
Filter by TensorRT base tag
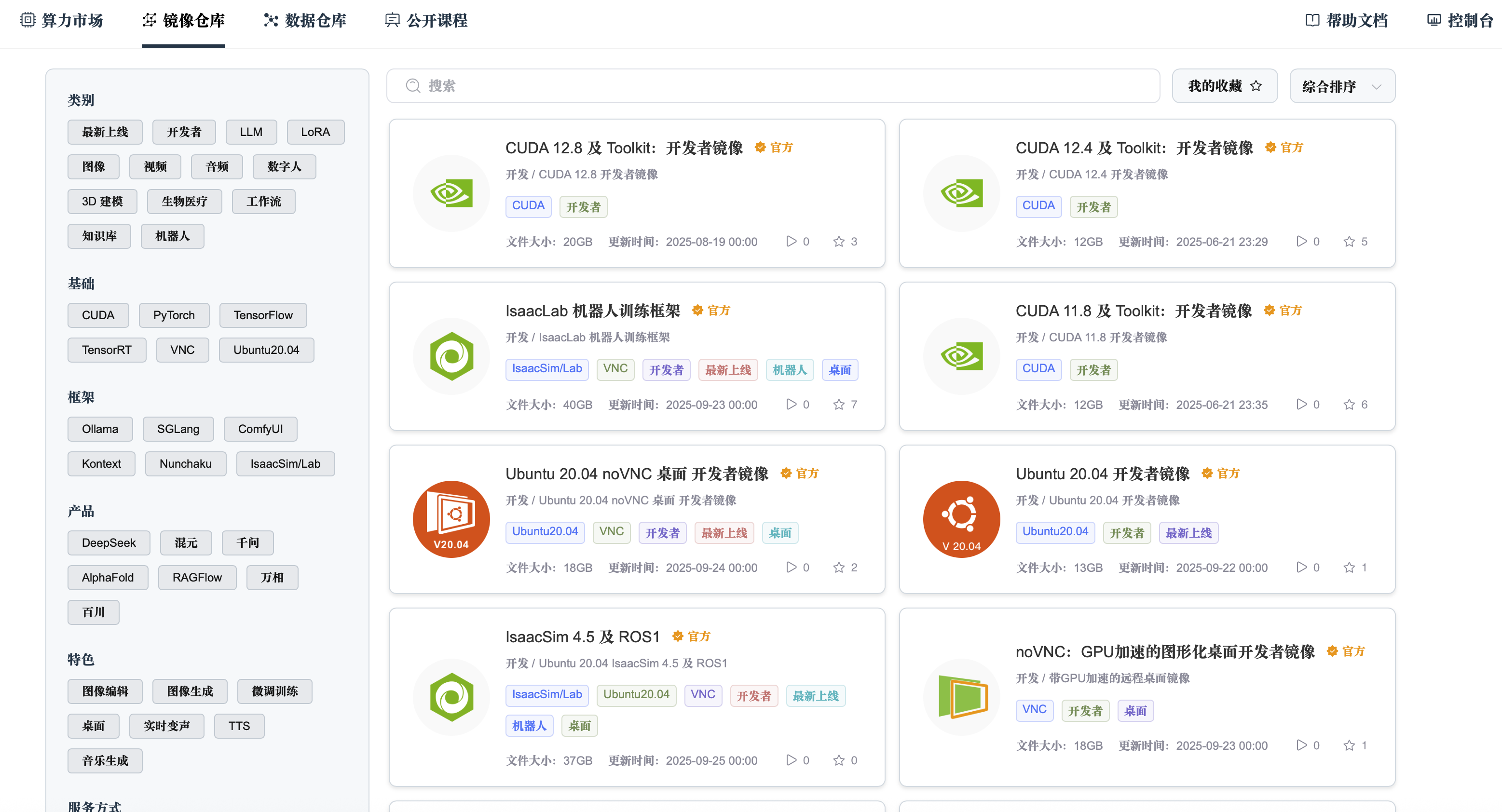click(x=107, y=351)
